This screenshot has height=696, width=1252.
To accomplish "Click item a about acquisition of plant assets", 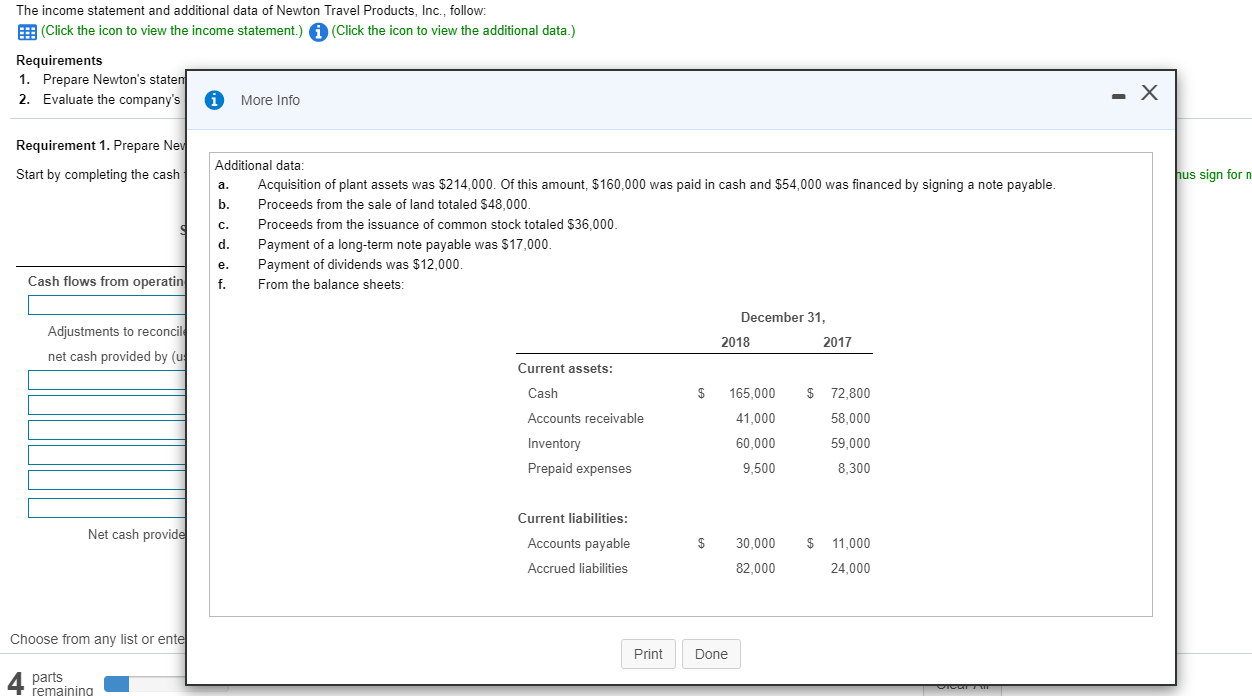I will pyautogui.click(x=656, y=185).
